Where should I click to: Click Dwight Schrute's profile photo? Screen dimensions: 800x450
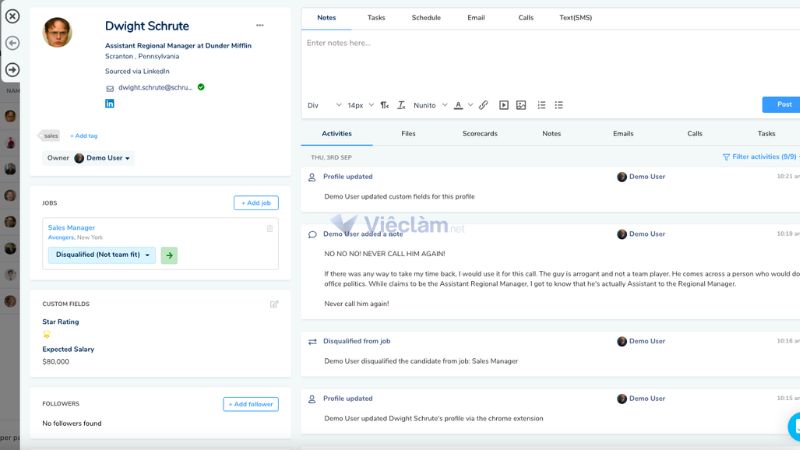pos(57,32)
